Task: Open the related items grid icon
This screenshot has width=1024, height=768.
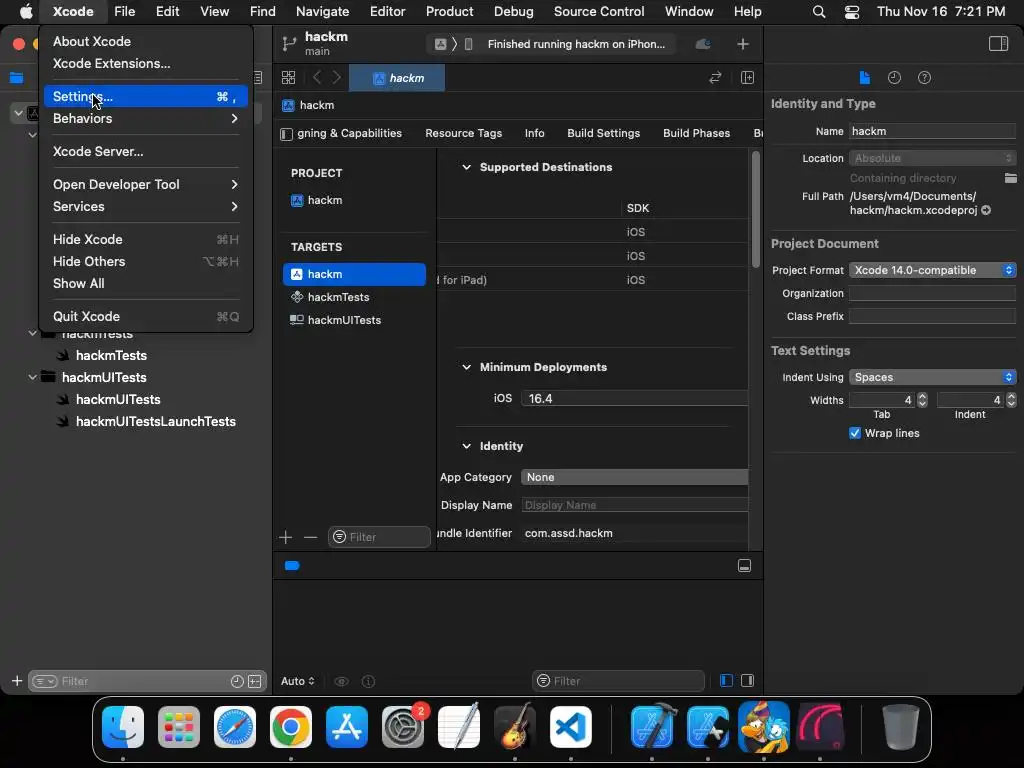Action: [x=288, y=78]
